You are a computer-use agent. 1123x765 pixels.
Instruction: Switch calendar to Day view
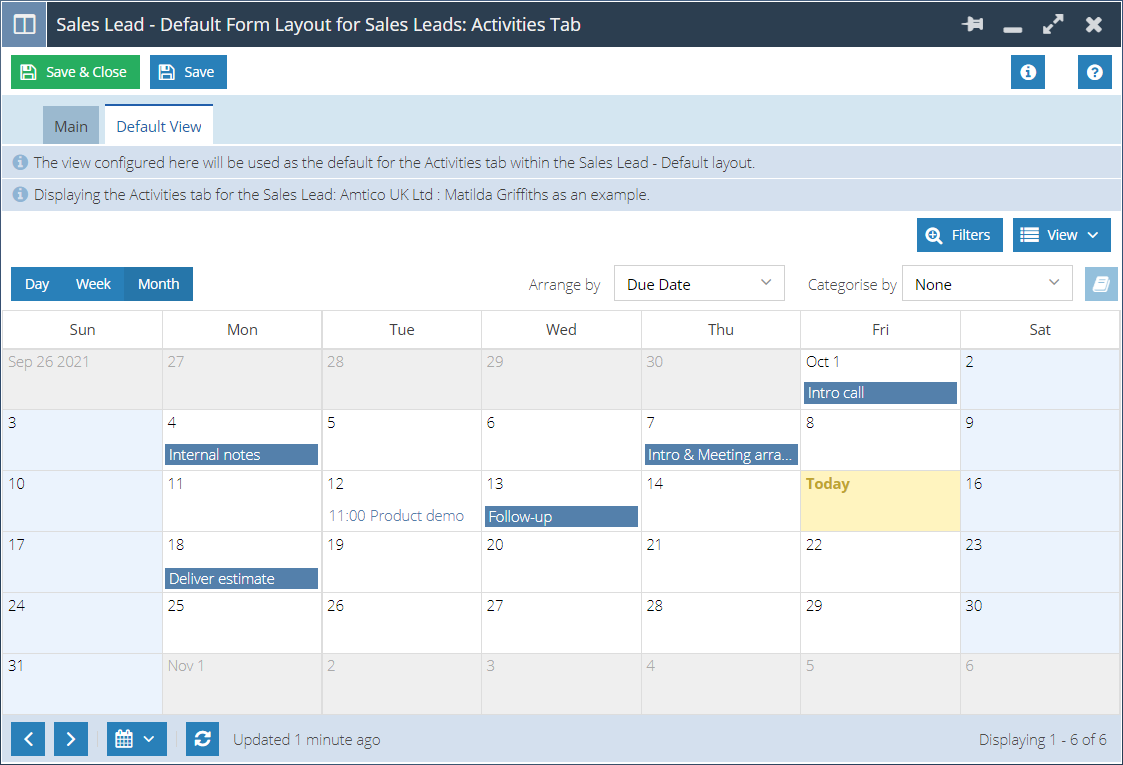pyautogui.click(x=37, y=284)
